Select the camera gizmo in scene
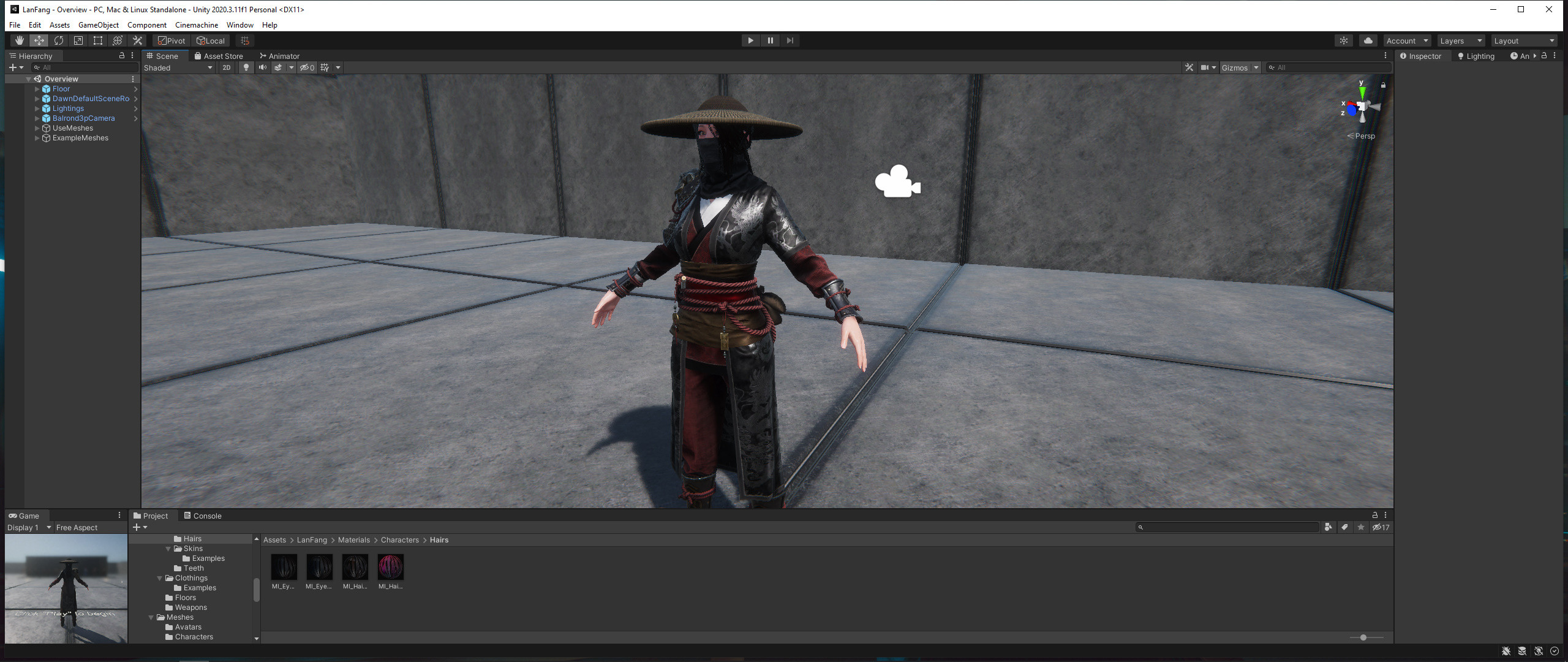Viewport: 1568px width, 662px height. pyautogui.click(x=897, y=181)
